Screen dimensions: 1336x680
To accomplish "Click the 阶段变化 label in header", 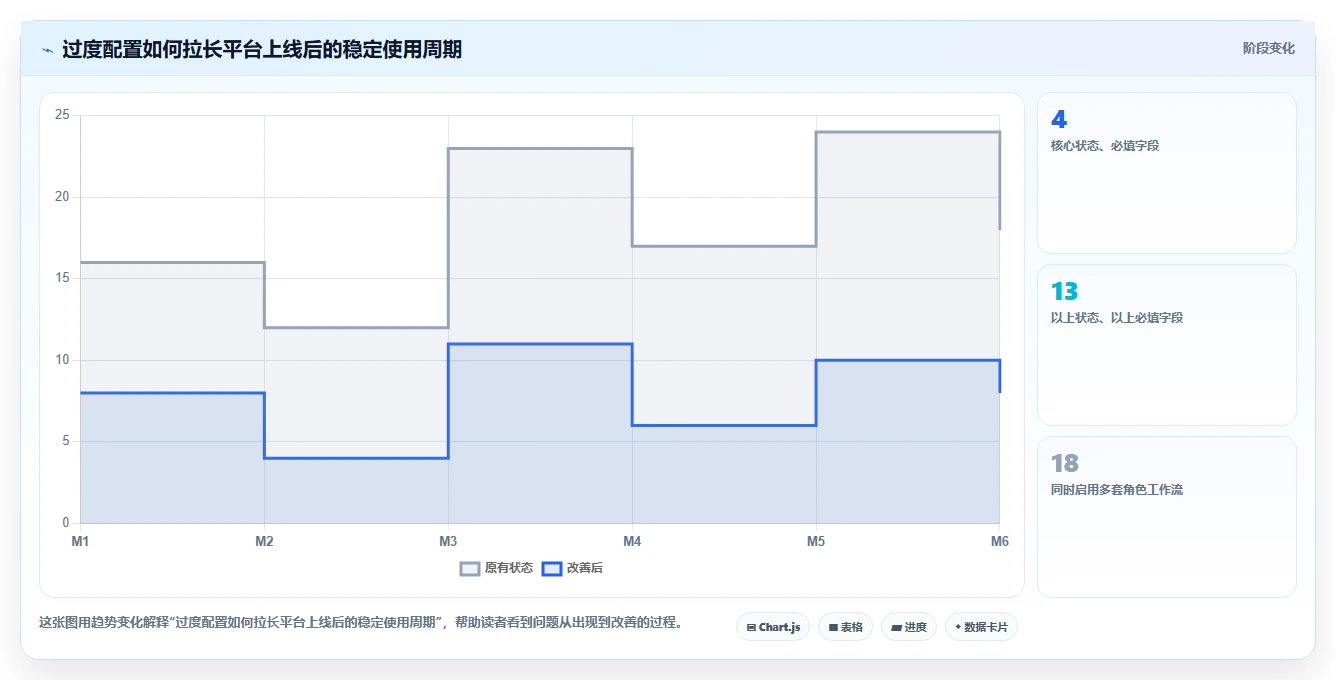I will click(1268, 48).
